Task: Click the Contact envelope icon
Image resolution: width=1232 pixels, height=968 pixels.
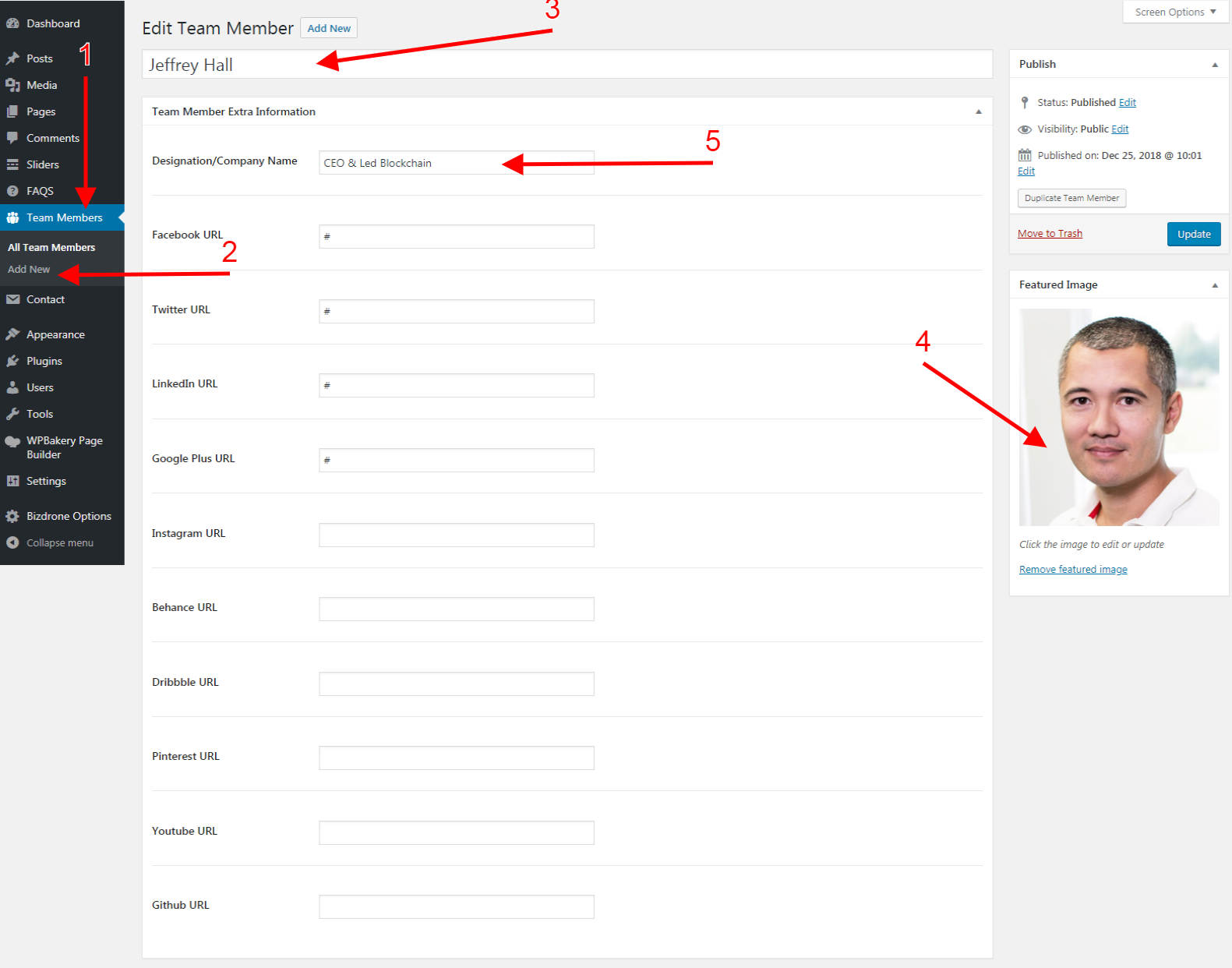Action: coord(12,299)
